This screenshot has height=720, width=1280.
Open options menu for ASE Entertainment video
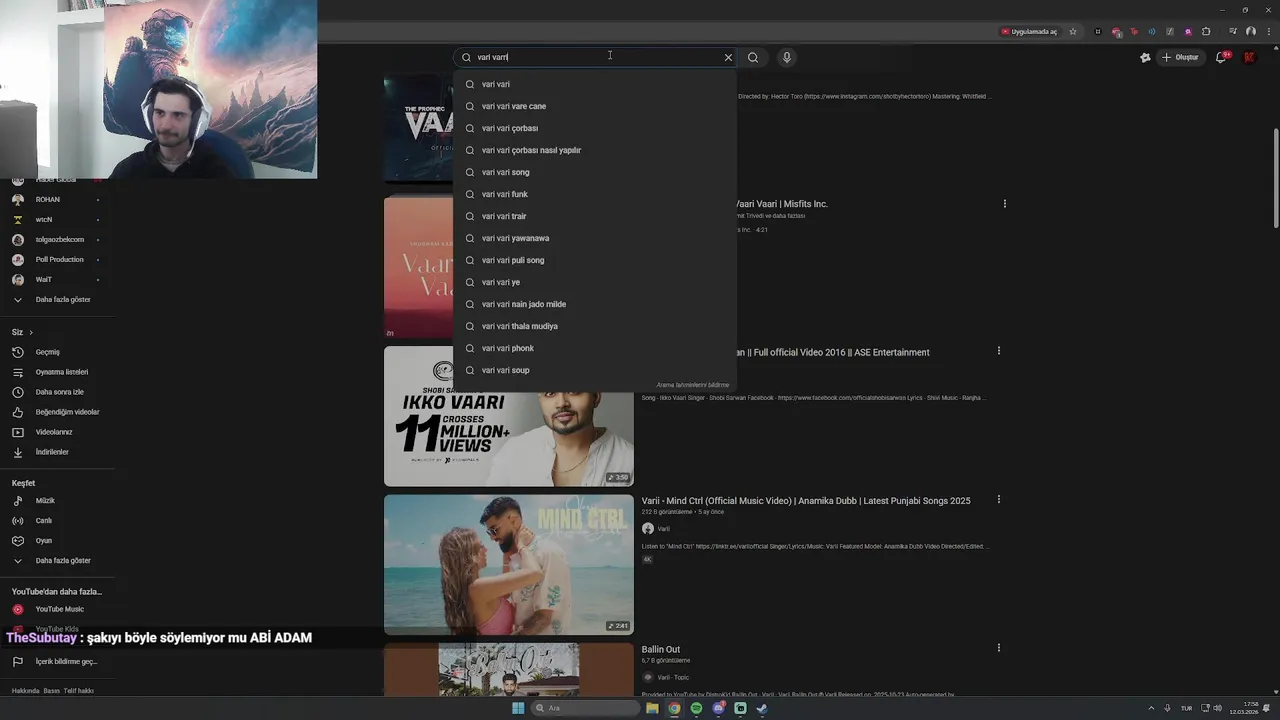(999, 351)
